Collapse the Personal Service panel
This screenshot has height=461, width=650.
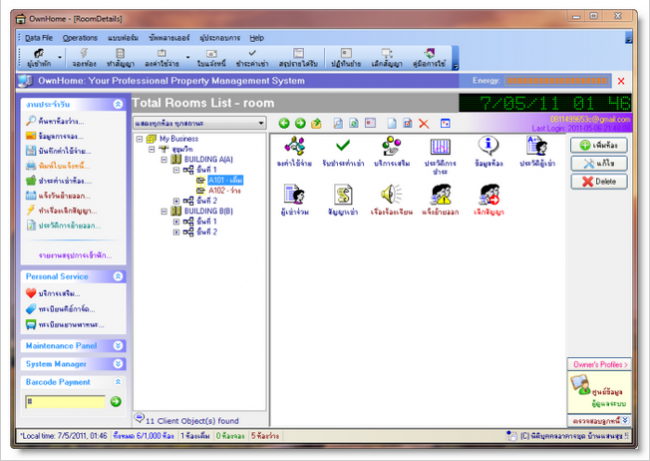click(118, 276)
